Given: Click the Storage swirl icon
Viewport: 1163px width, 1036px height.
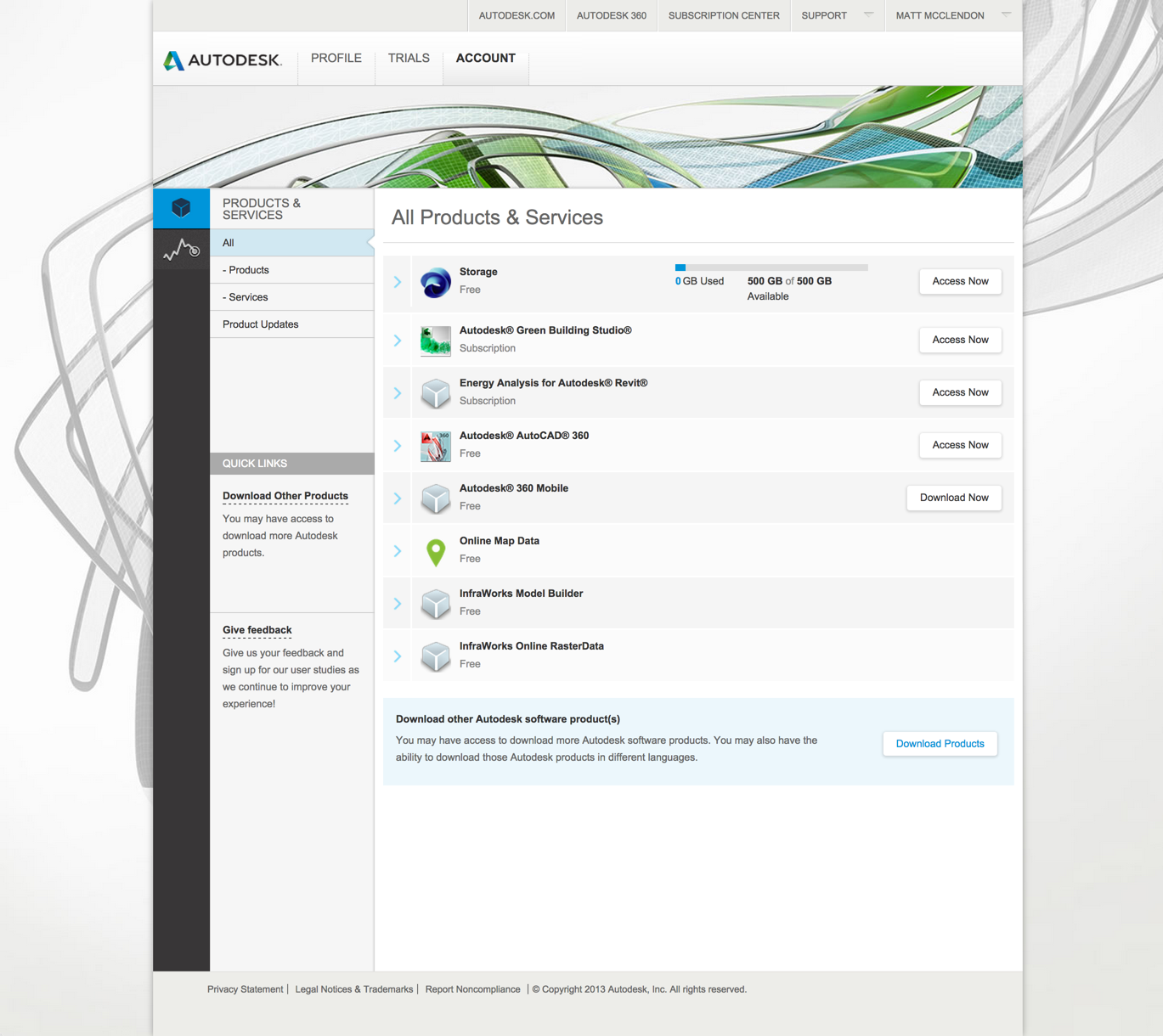Looking at the screenshot, I should click(x=436, y=282).
